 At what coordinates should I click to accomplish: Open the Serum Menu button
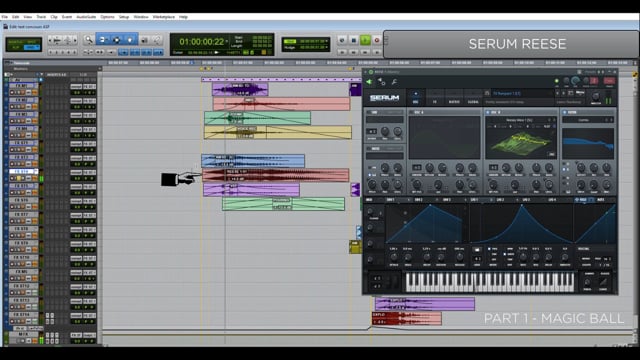[x=580, y=93]
